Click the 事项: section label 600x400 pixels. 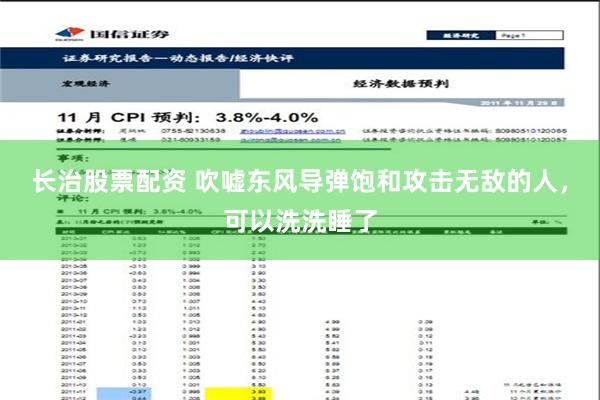click(73, 158)
